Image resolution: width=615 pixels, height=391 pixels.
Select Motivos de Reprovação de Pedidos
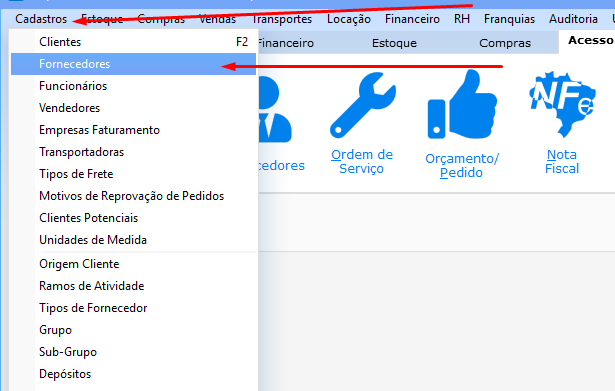[x=133, y=196]
